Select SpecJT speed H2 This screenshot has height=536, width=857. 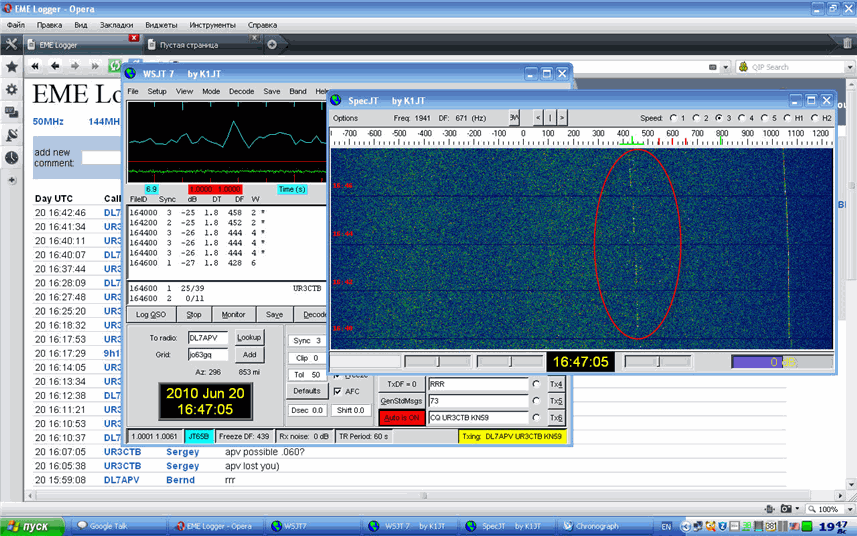pos(815,118)
